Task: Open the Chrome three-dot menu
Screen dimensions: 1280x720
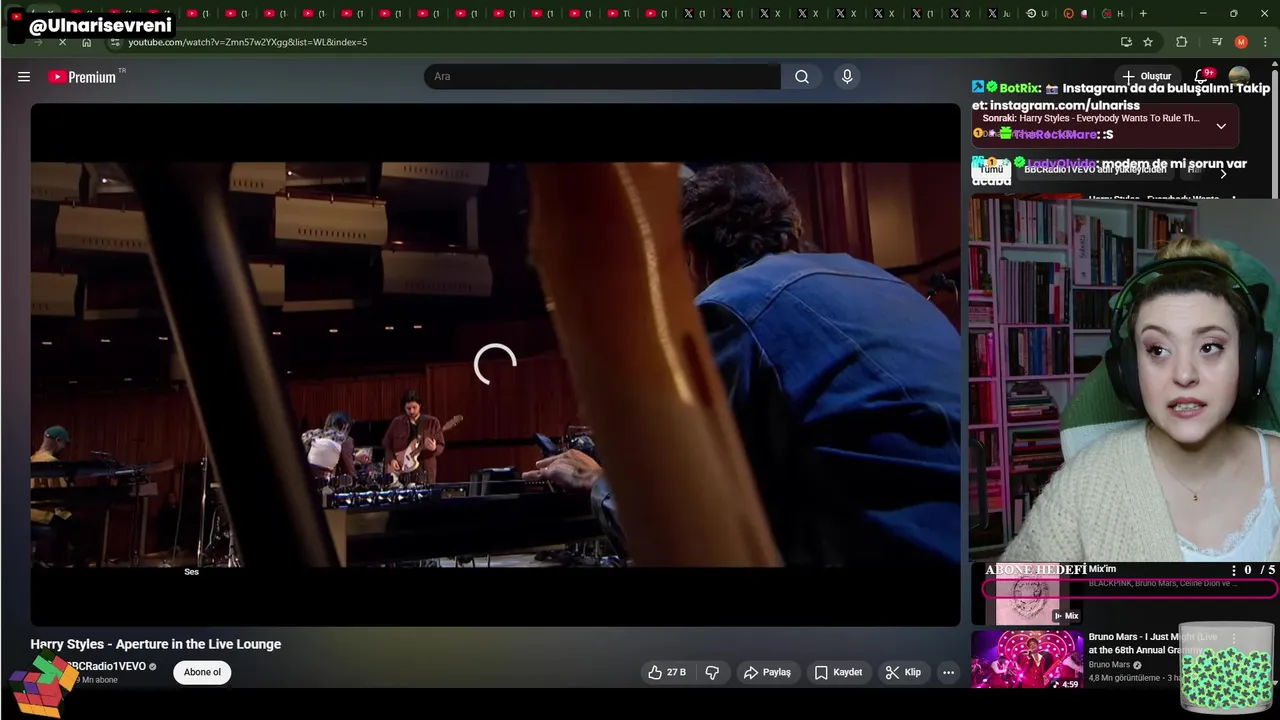Action: point(1265,42)
